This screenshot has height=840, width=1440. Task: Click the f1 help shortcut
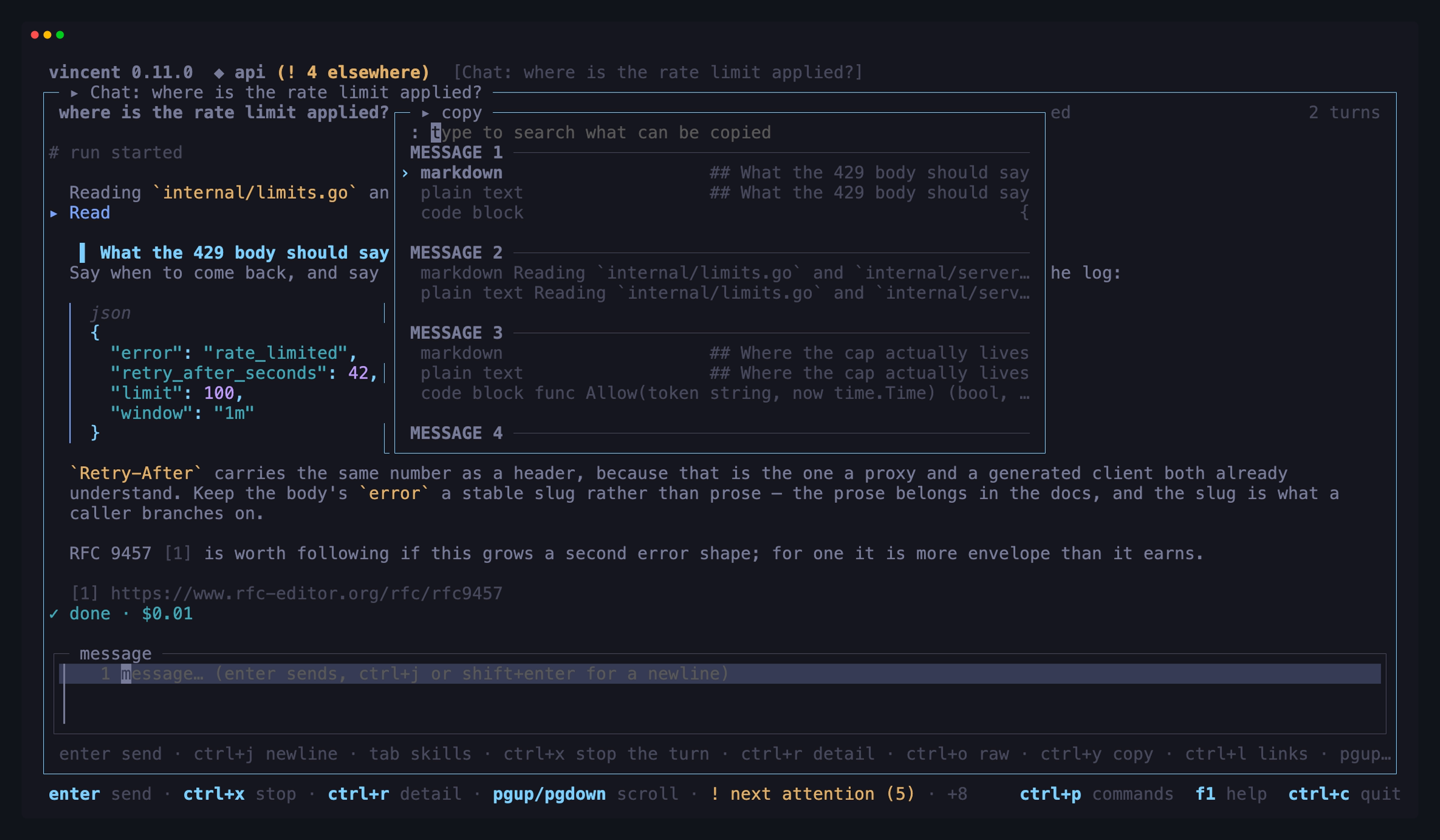(1231, 794)
